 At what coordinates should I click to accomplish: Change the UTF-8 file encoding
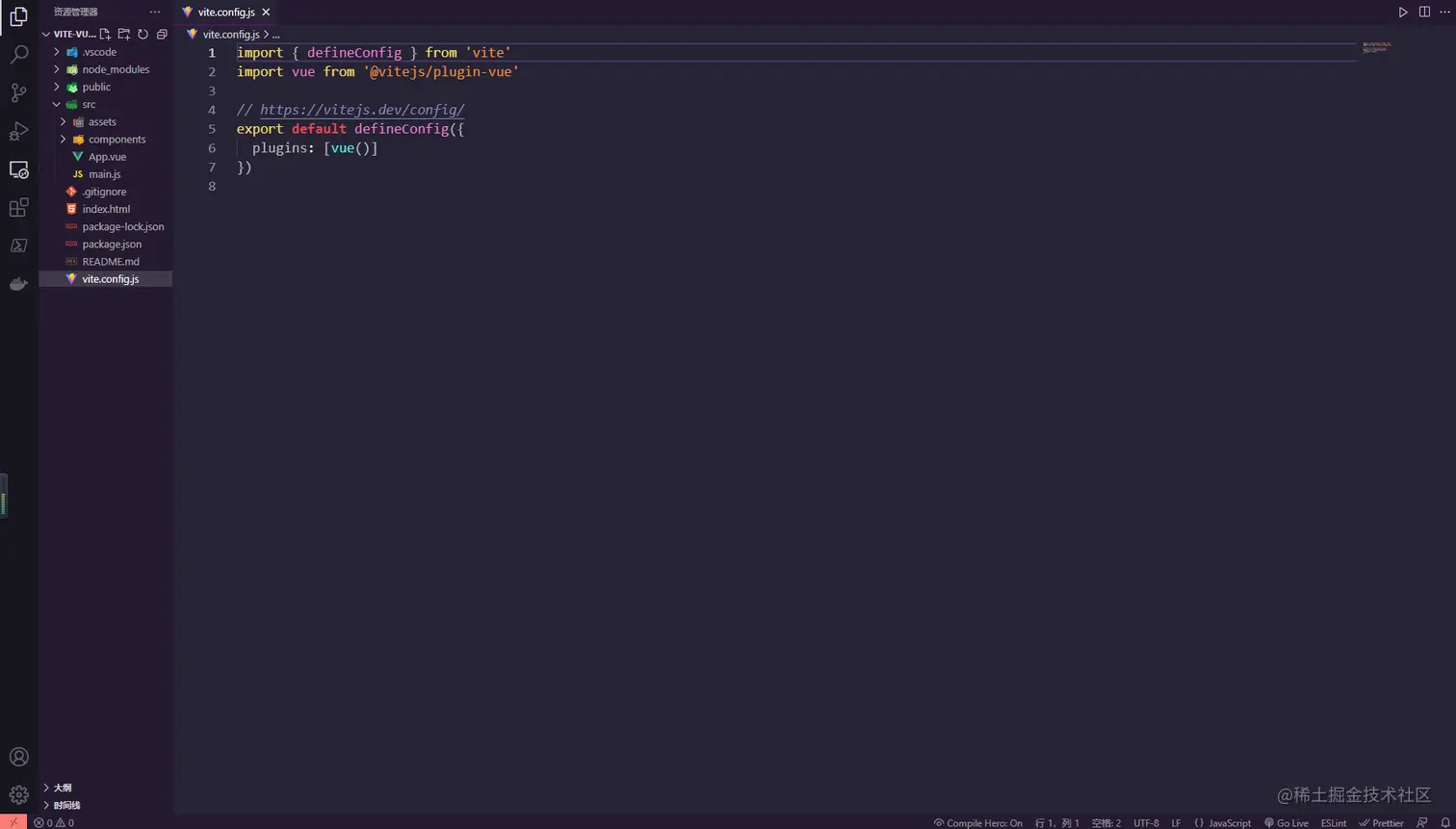(1146, 823)
